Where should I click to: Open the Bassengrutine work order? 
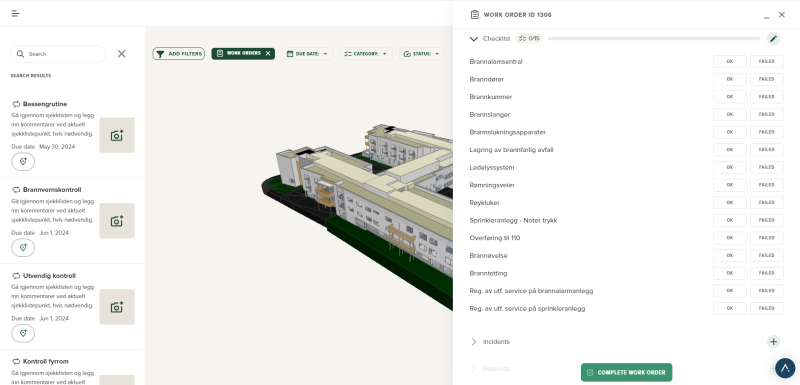point(45,104)
